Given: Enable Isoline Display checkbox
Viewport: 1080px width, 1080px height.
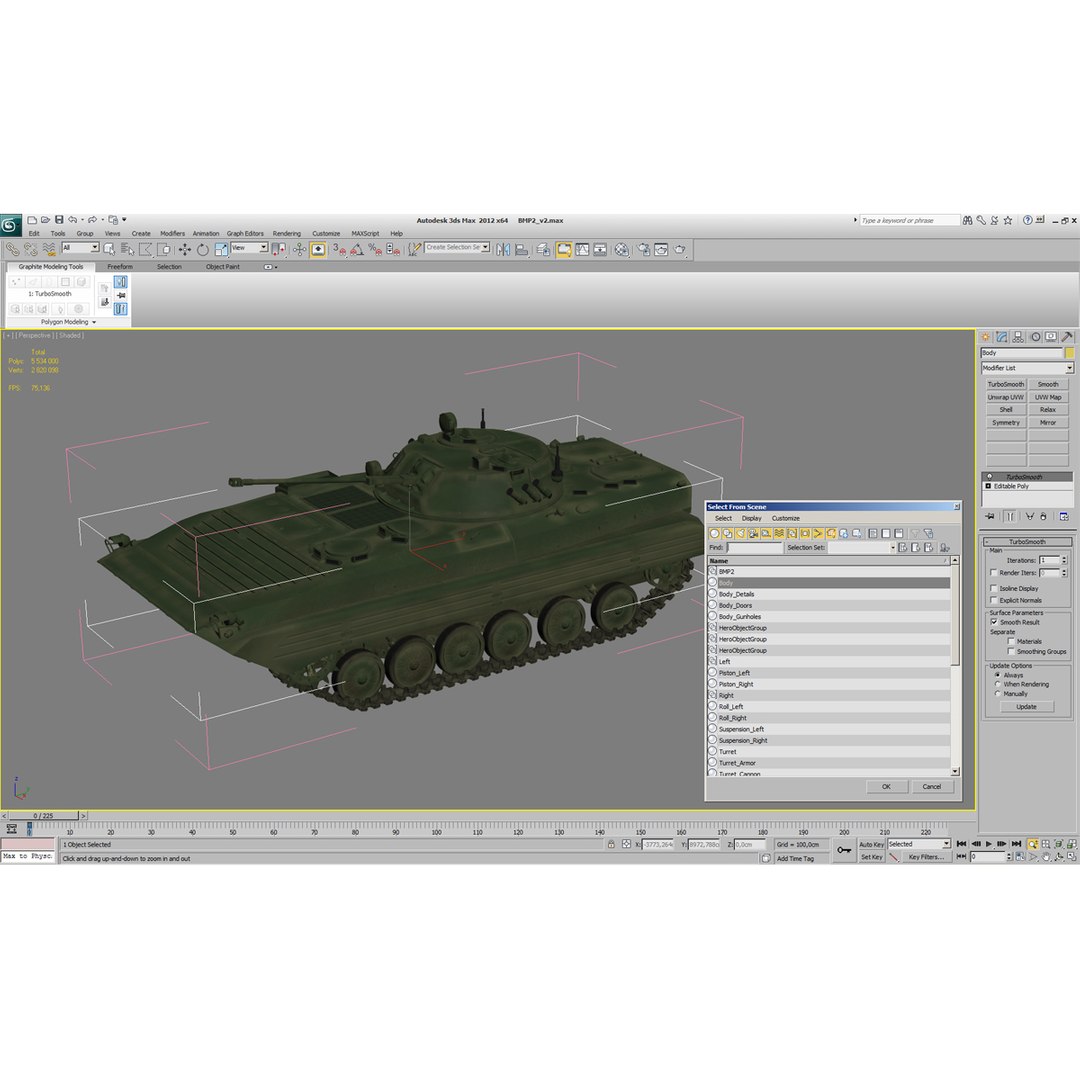Looking at the screenshot, I should (x=993, y=588).
